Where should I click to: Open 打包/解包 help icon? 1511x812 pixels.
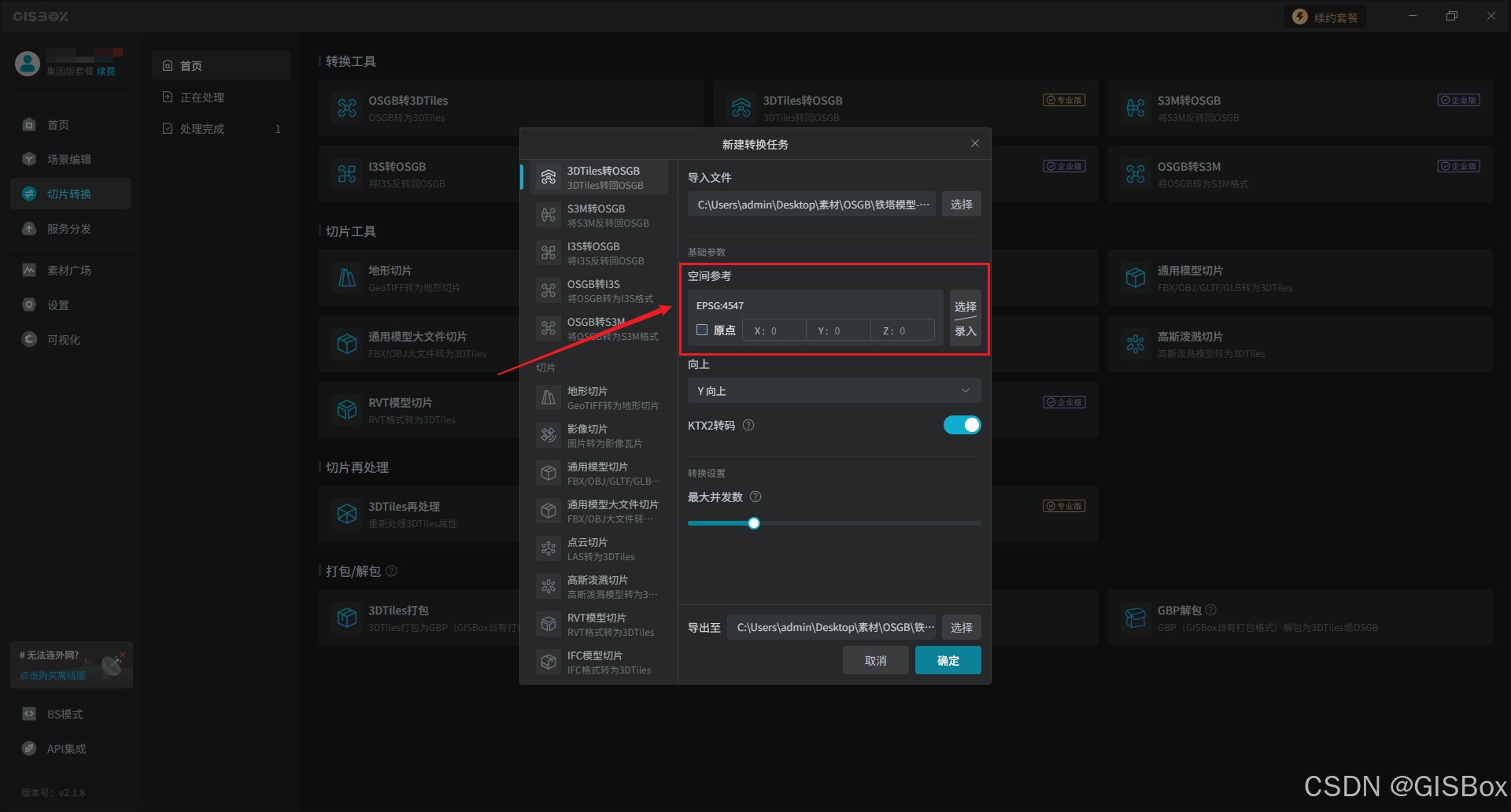[x=392, y=570]
